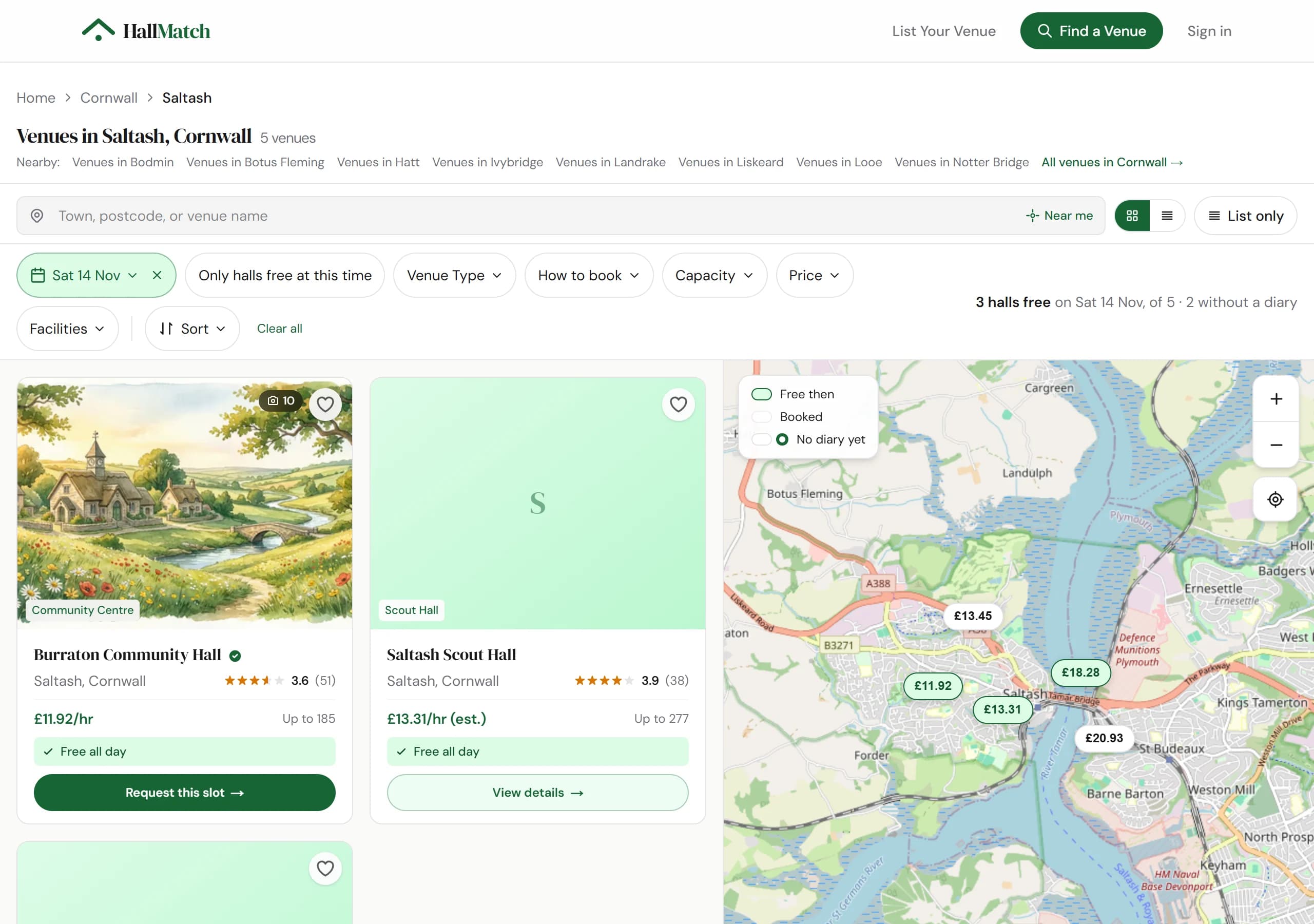Image resolution: width=1314 pixels, height=924 pixels.
Task: Favorite Burraton Community Hall with heart icon
Action: coord(325,404)
